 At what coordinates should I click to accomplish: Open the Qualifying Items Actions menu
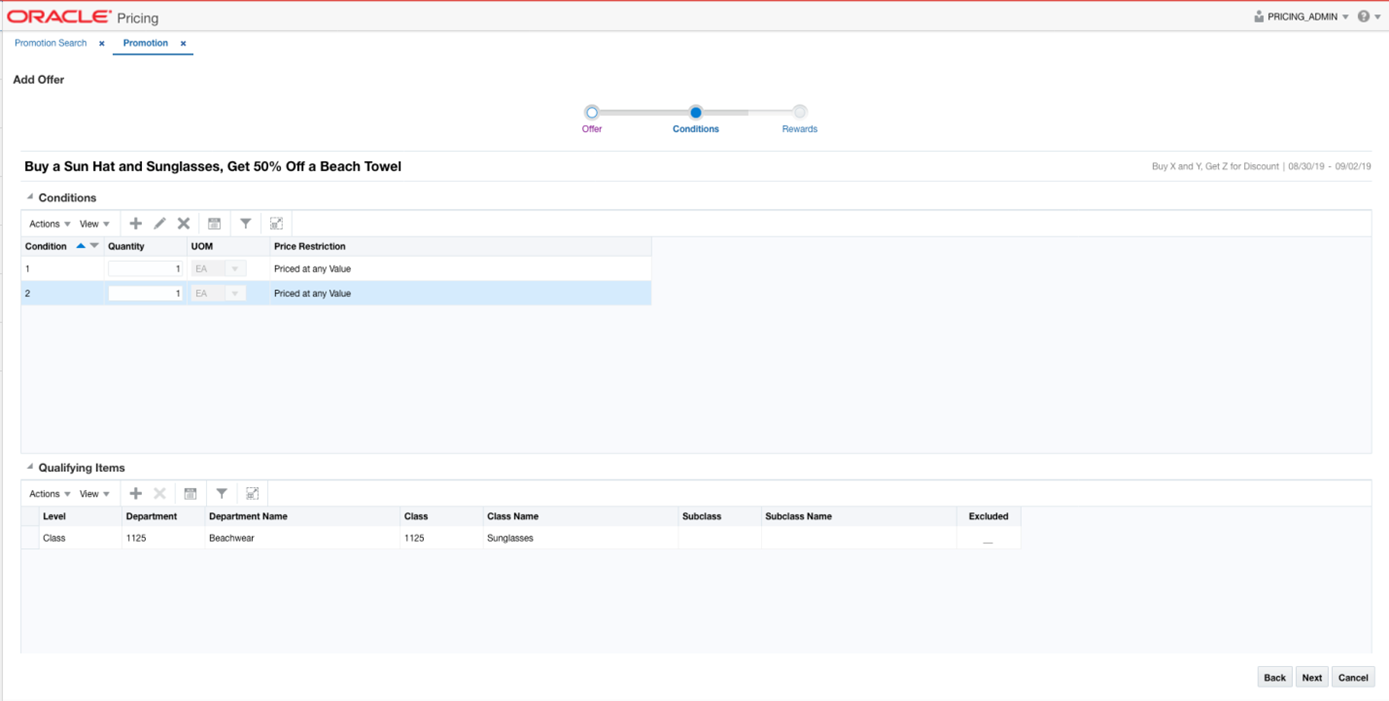click(49, 494)
